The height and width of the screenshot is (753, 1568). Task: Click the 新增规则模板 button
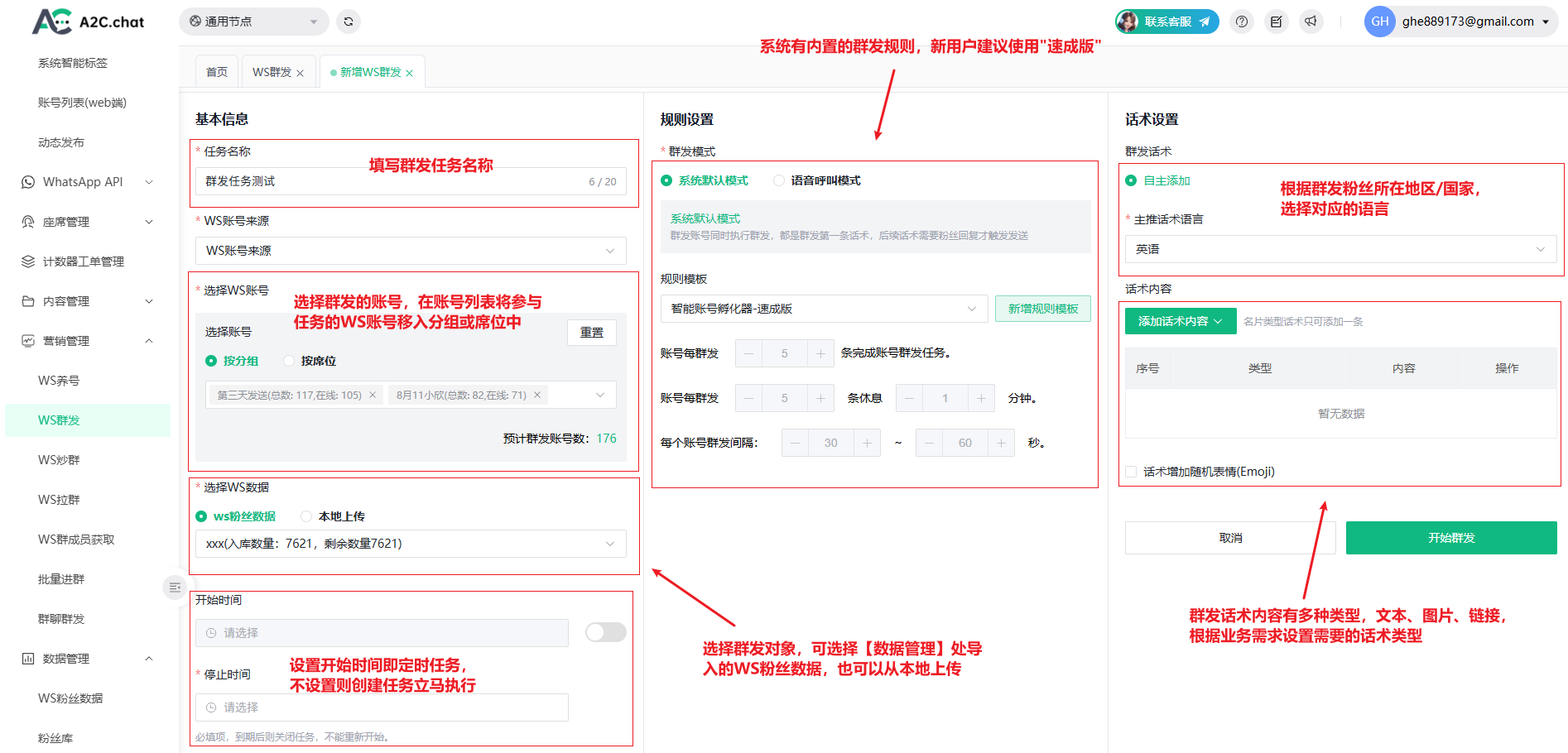click(1042, 309)
